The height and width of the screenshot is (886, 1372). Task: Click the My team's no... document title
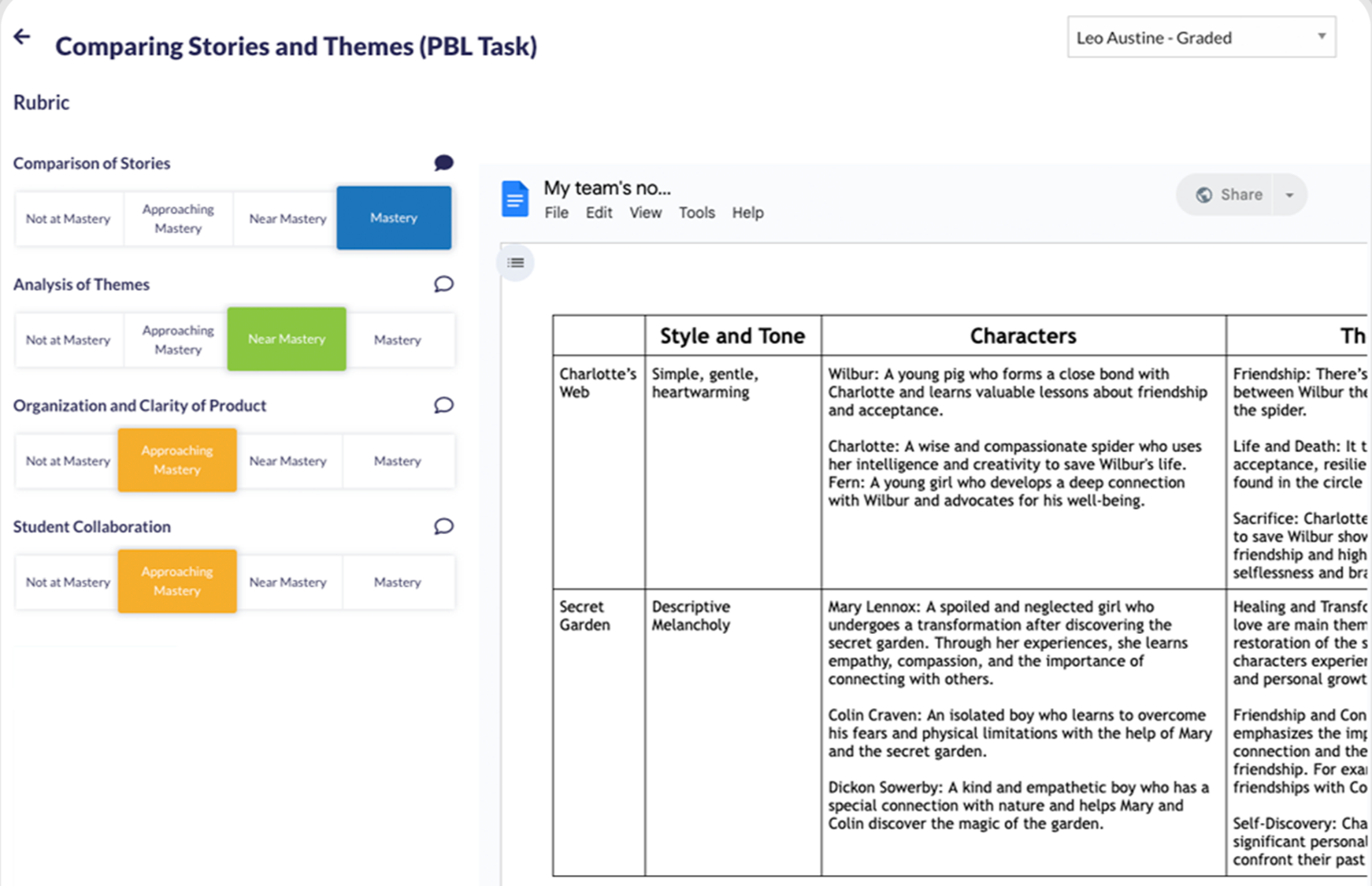pos(606,188)
